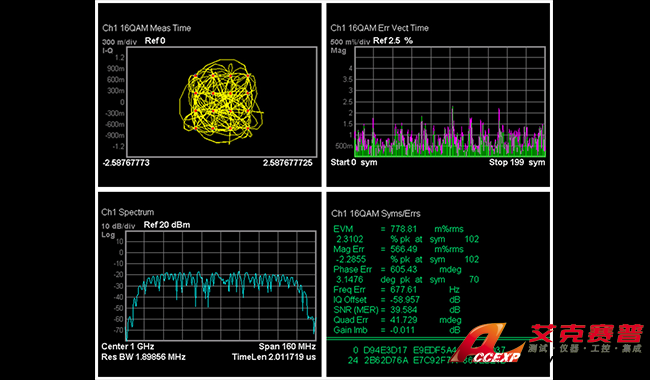The width and height of the screenshot is (650, 380).
Task: Select the SNR (MER) 39.584 dB row
Action: point(397,310)
